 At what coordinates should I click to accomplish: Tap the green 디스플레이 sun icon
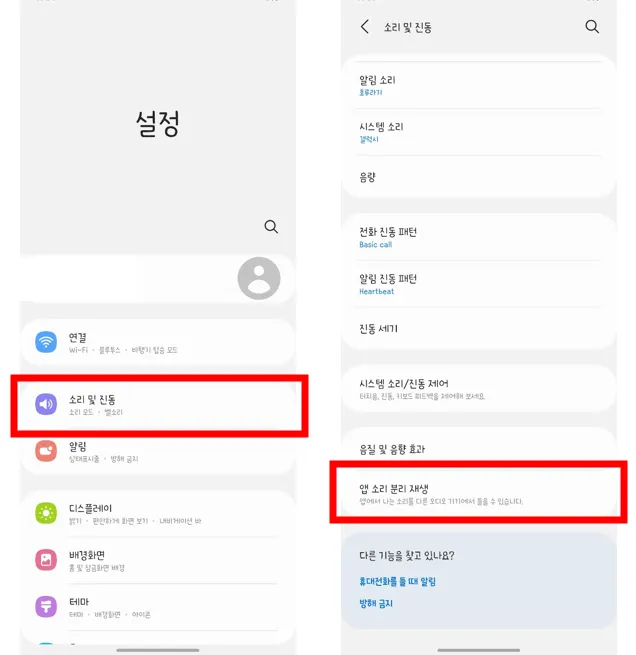coord(46,513)
